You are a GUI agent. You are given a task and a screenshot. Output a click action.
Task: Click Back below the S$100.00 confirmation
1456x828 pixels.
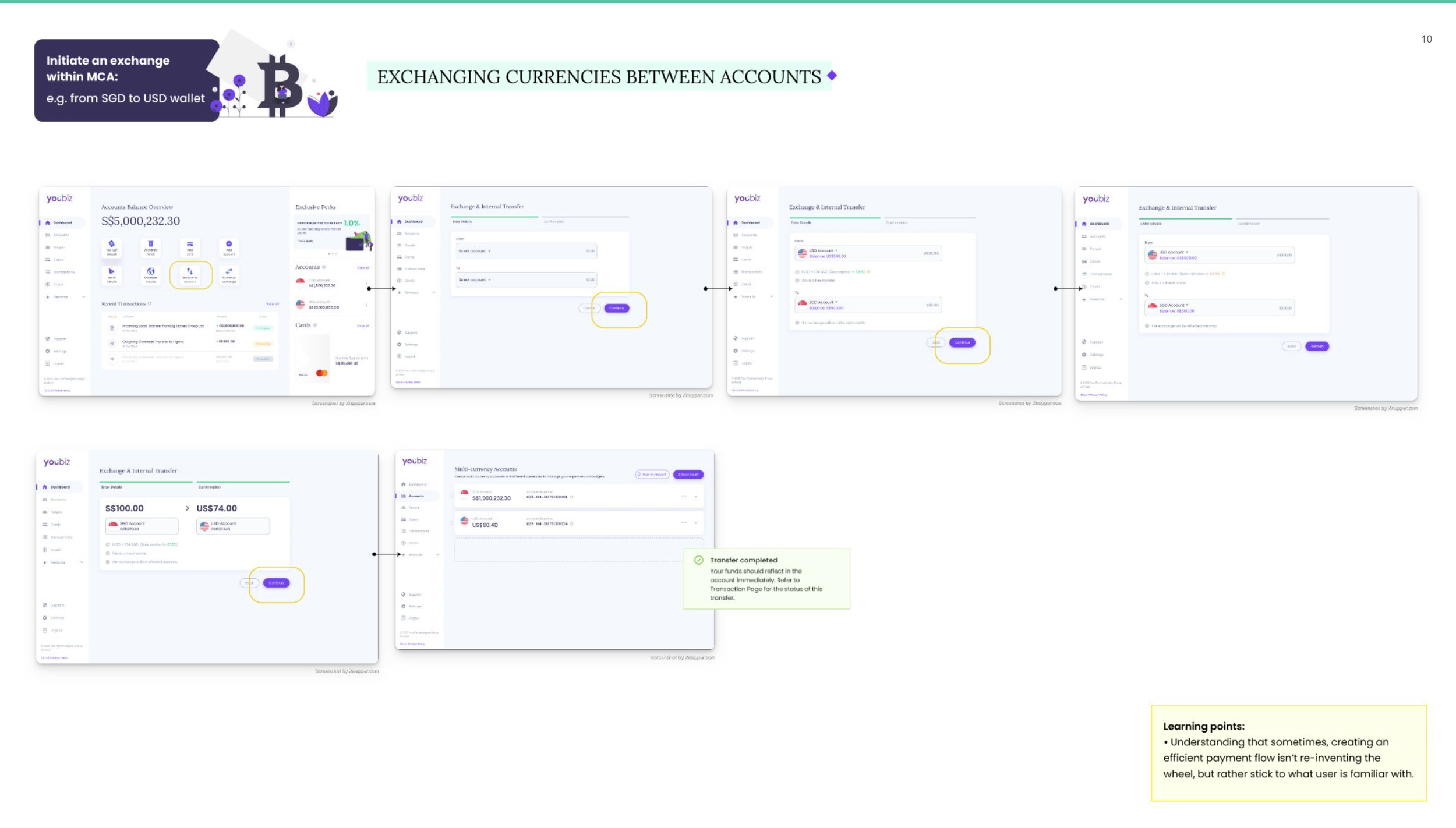(x=249, y=583)
